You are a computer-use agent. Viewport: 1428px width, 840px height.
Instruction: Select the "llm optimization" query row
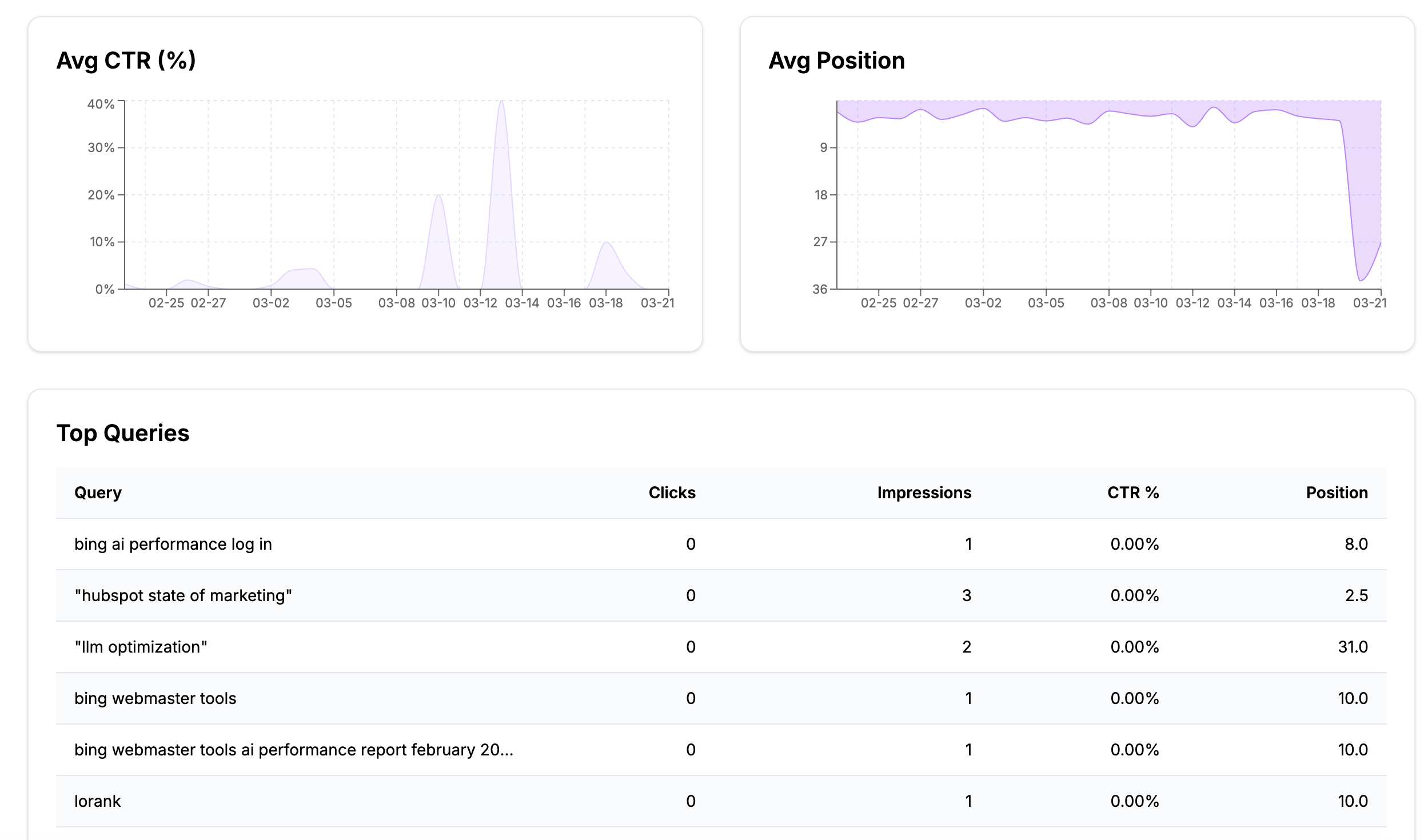coord(141,647)
